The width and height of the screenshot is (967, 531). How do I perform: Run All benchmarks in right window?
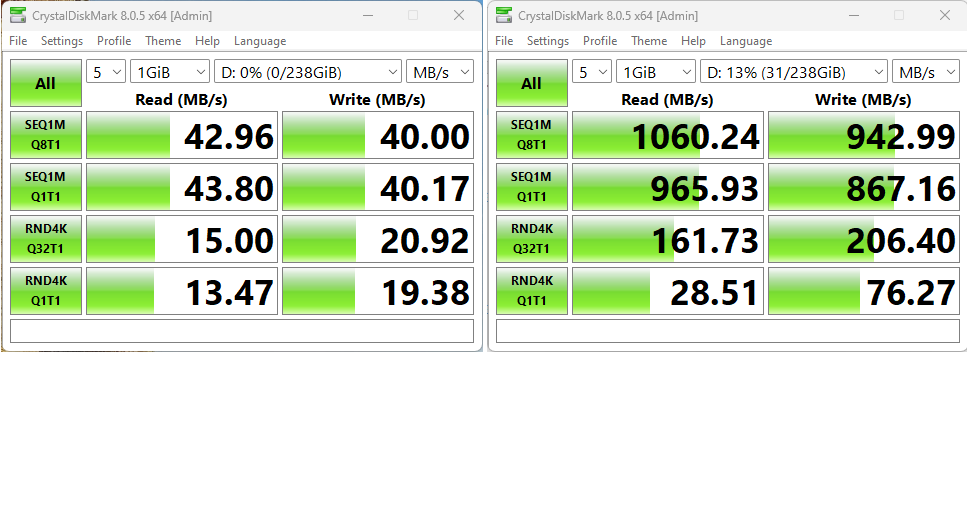(532, 83)
